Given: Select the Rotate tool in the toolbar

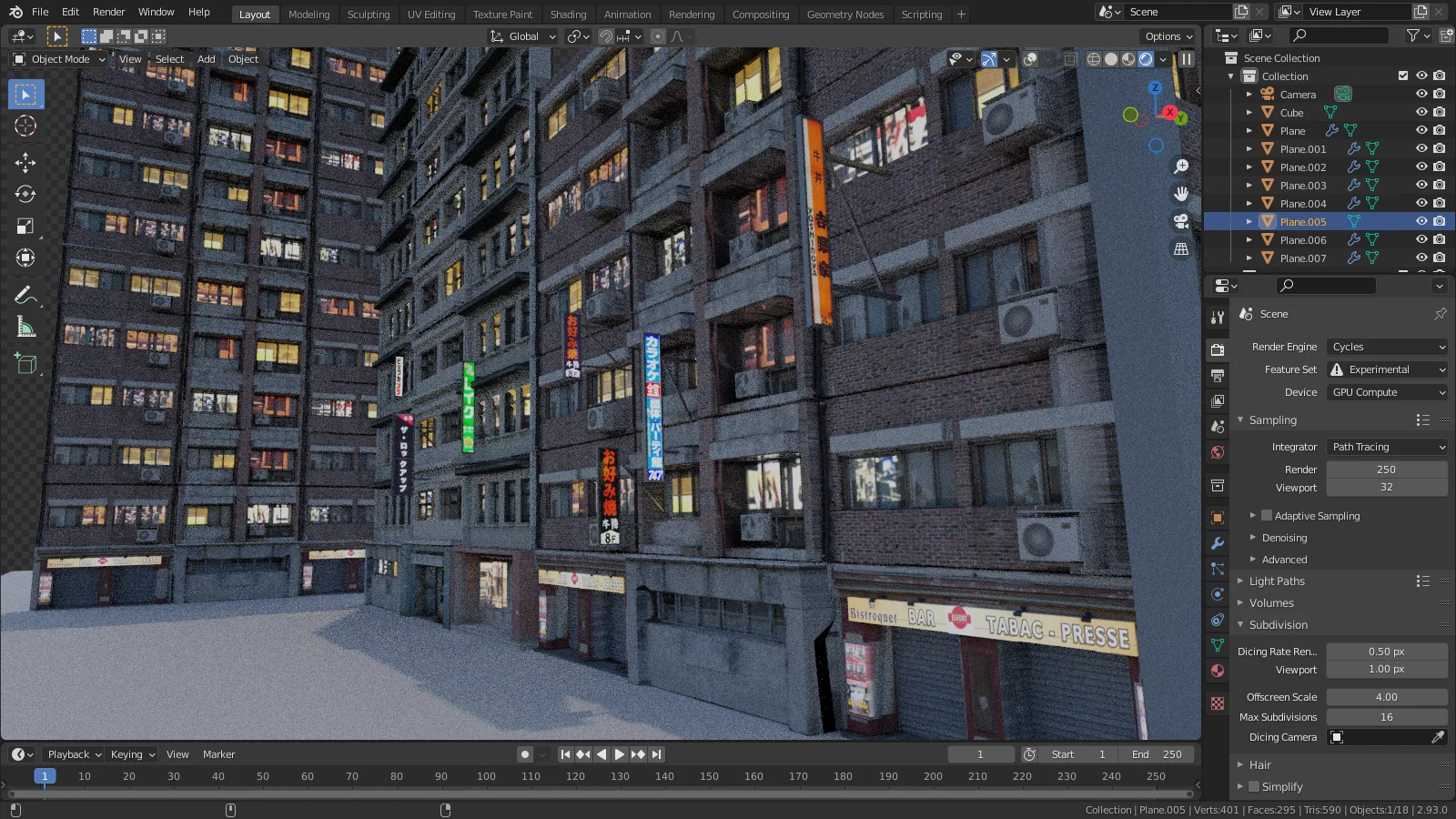Looking at the screenshot, I should point(25,194).
